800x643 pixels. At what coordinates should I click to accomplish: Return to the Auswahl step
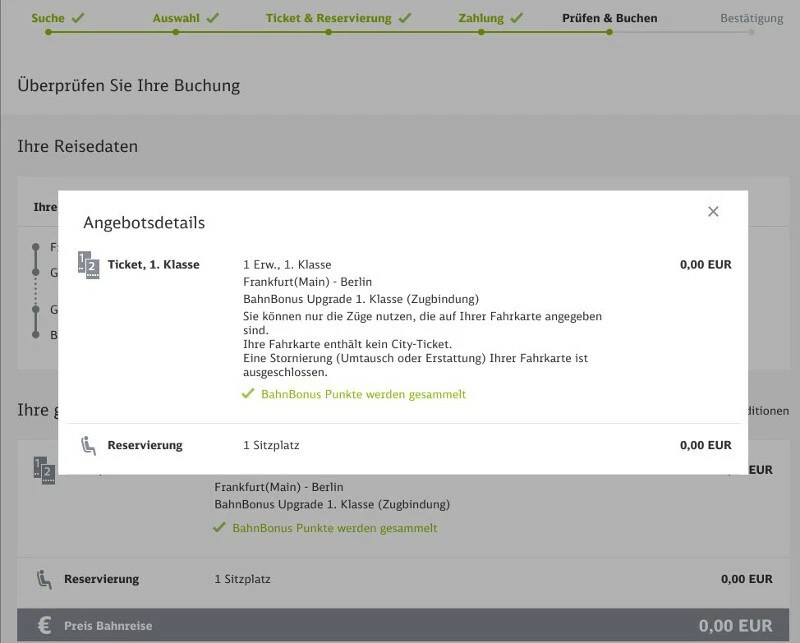(176, 18)
